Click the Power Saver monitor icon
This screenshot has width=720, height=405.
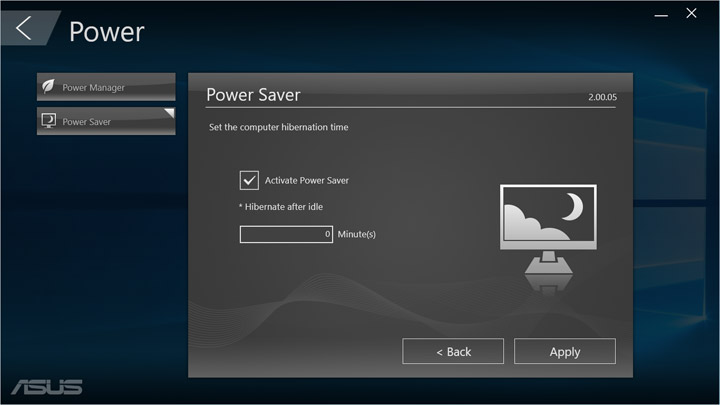[49, 121]
